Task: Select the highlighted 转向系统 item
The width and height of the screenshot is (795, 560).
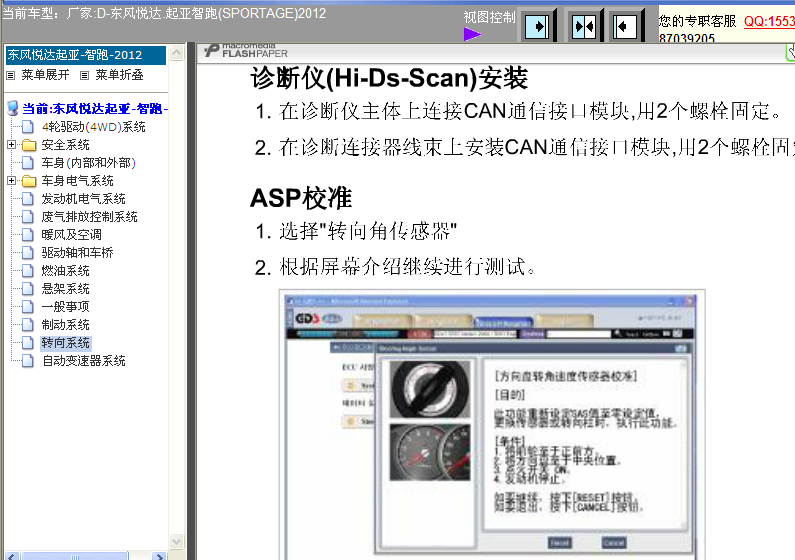Action: tap(65, 343)
